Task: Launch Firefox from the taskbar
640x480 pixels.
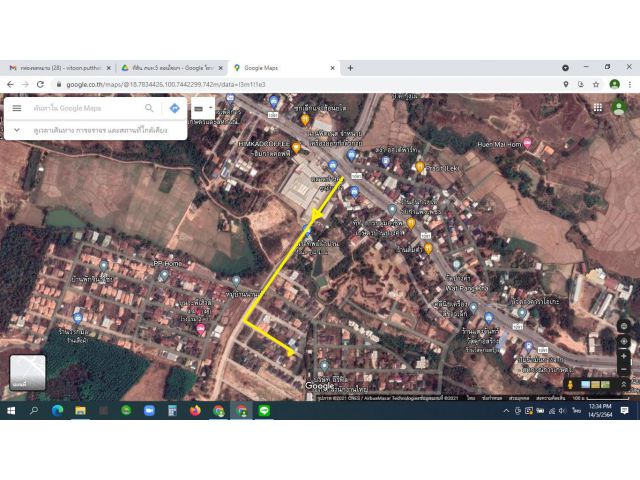Action: coord(195,411)
